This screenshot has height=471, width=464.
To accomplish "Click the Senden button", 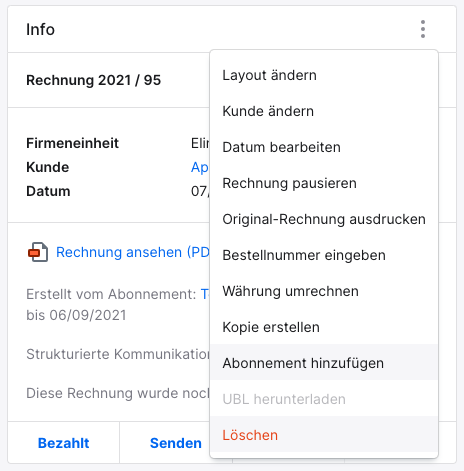I will [x=176, y=443].
